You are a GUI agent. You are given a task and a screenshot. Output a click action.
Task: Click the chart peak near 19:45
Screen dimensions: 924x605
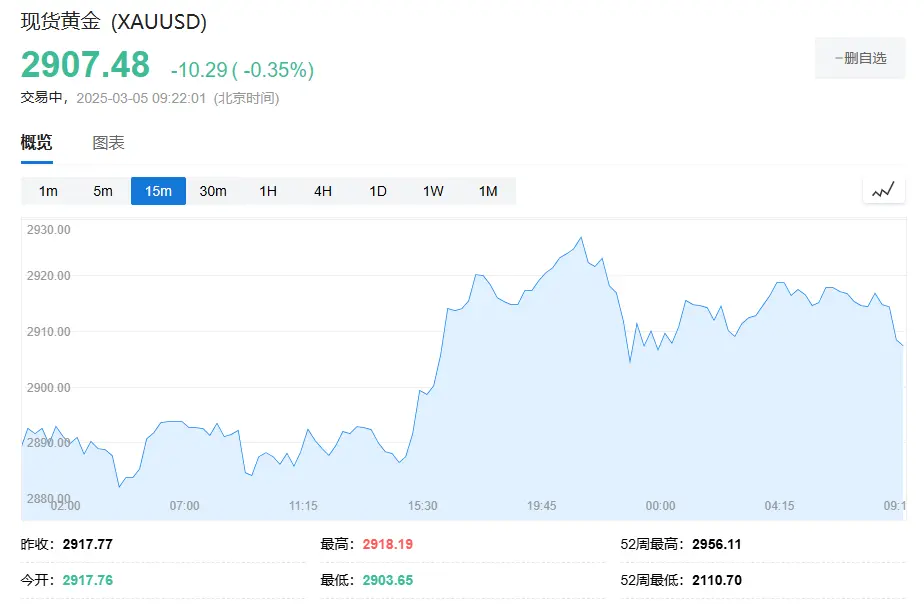pyautogui.click(x=580, y=238)
